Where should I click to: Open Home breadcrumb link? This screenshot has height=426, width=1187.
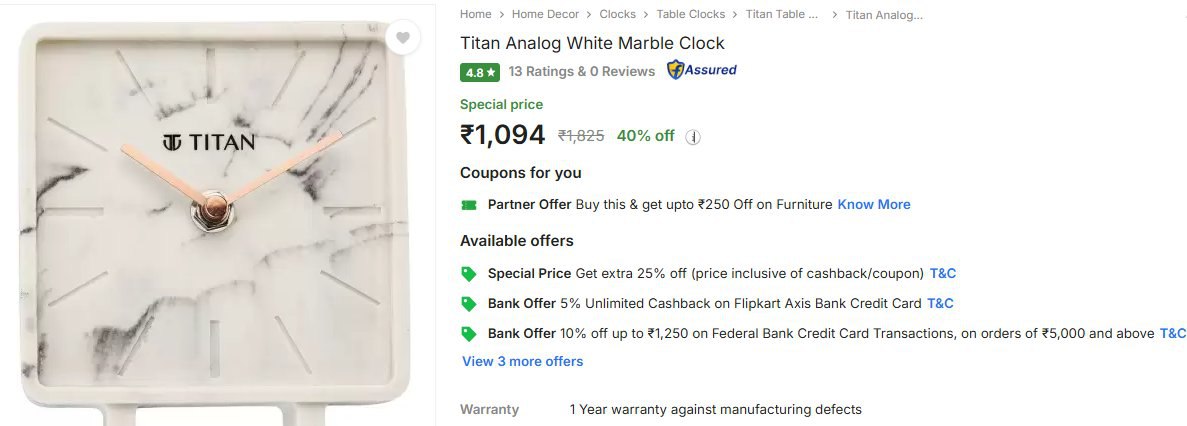[x=476, y=14]
